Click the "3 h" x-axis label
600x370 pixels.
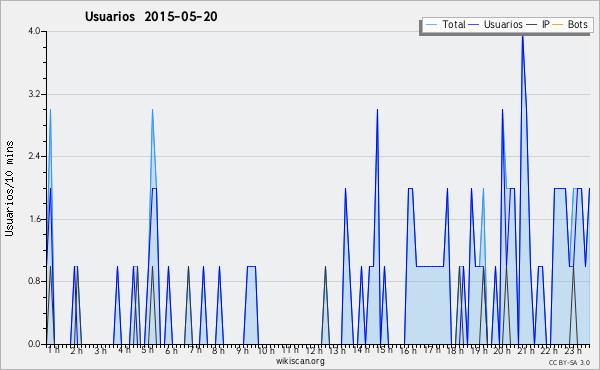(100, 350)
